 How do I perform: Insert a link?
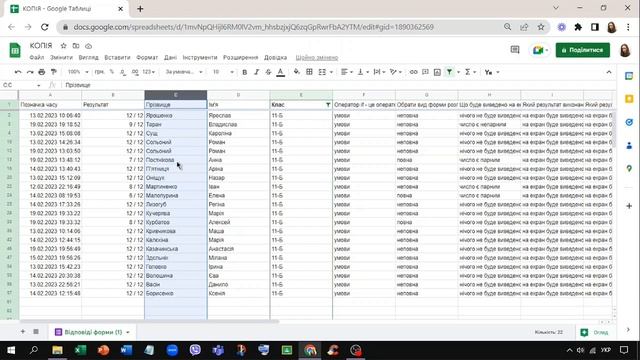click(x=413, y=72)
